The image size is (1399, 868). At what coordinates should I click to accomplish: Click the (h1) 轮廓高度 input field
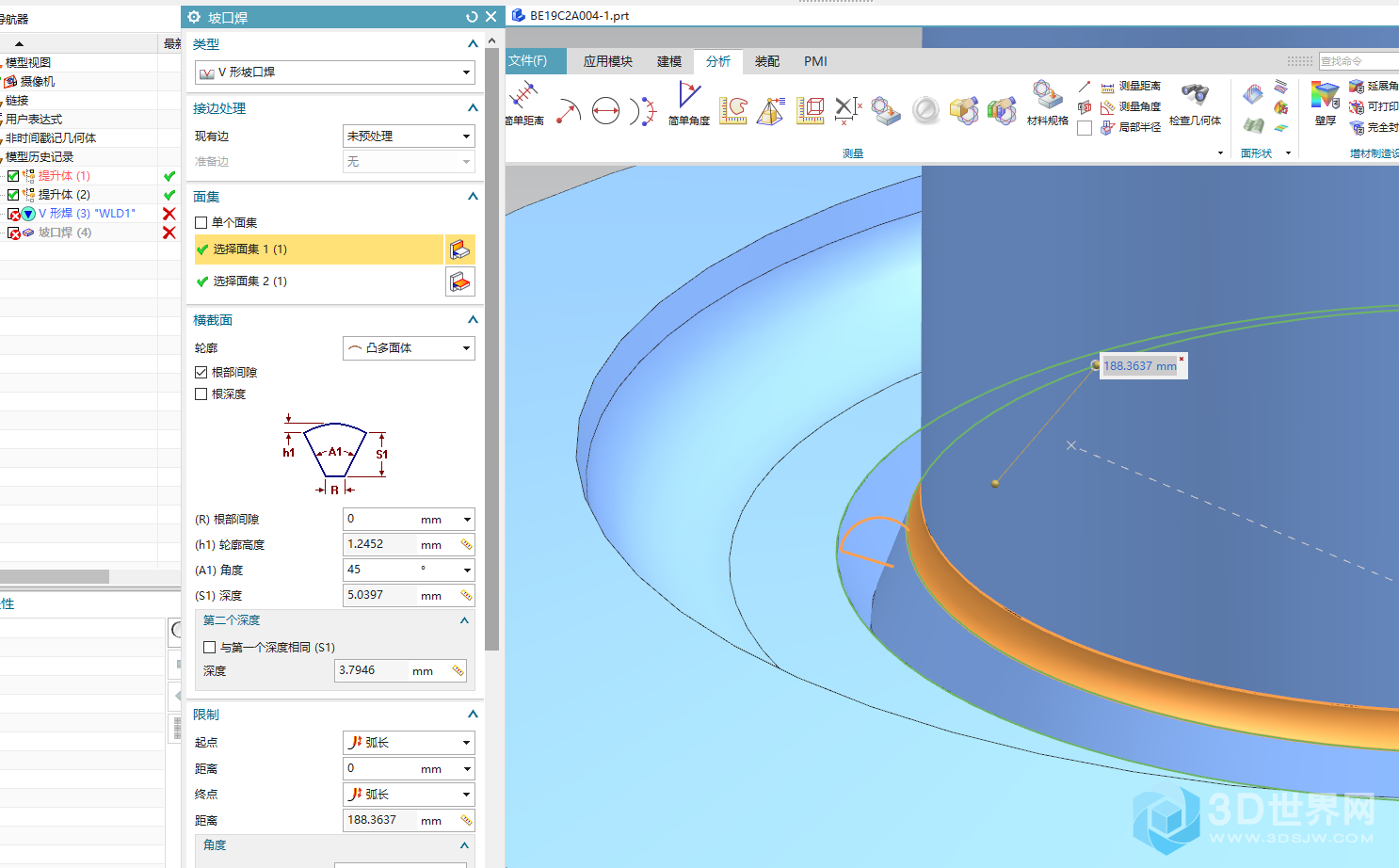coord(380,544)
